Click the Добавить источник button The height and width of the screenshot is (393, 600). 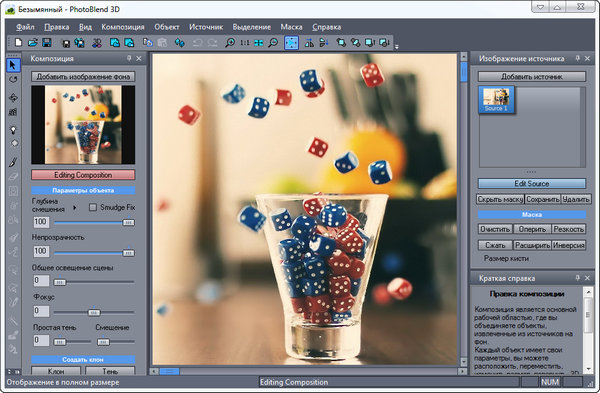pyautogui.click(x=532, y=77)
